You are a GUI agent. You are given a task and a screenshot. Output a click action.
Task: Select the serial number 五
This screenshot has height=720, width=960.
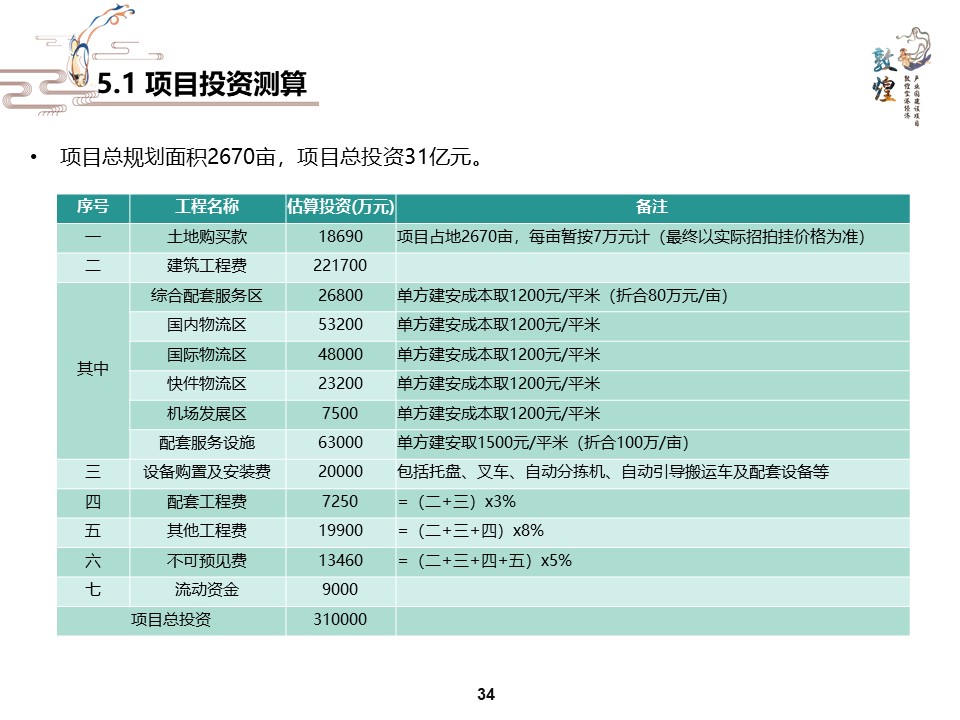93,531
